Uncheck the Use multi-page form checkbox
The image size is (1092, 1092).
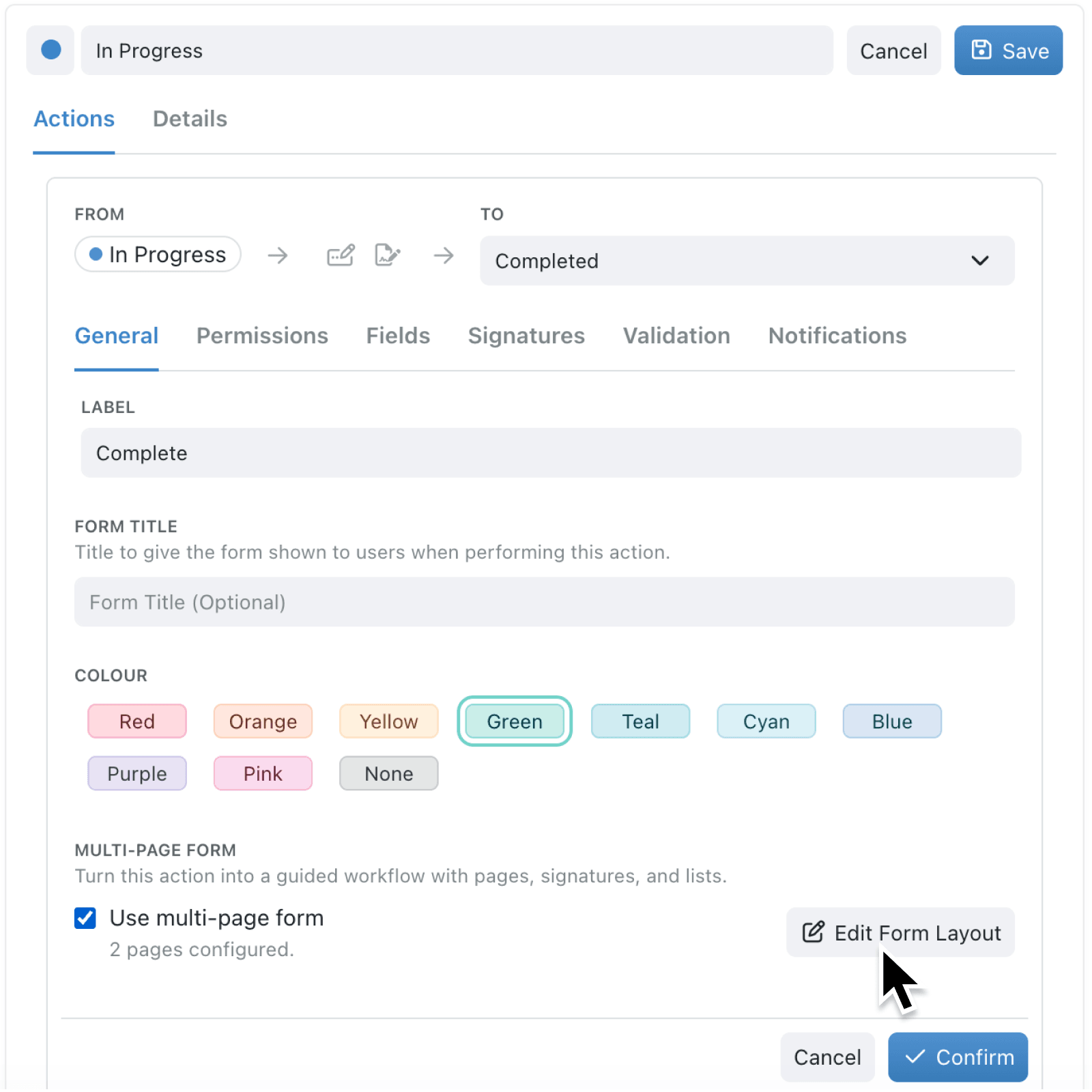point(85,918)
